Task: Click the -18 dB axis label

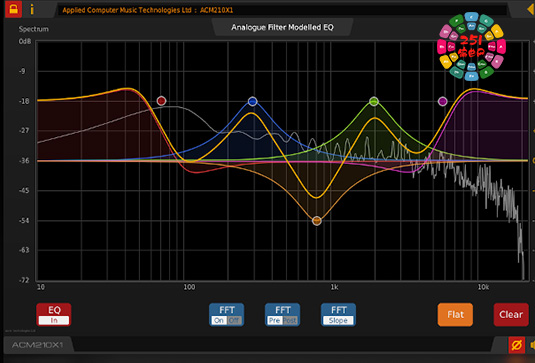Action: click(24, 101)
